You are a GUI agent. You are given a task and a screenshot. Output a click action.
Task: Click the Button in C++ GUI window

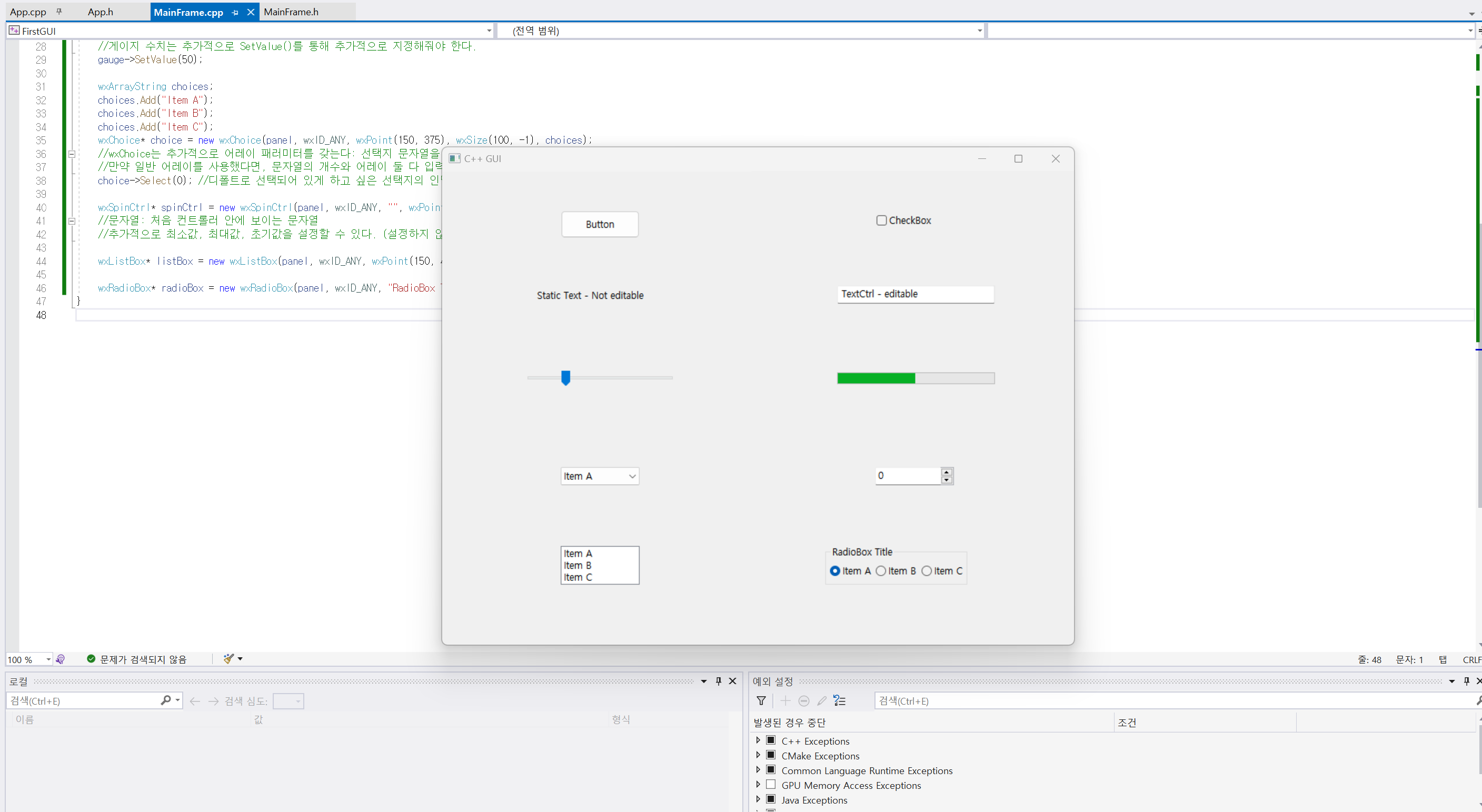coord(600,224)
